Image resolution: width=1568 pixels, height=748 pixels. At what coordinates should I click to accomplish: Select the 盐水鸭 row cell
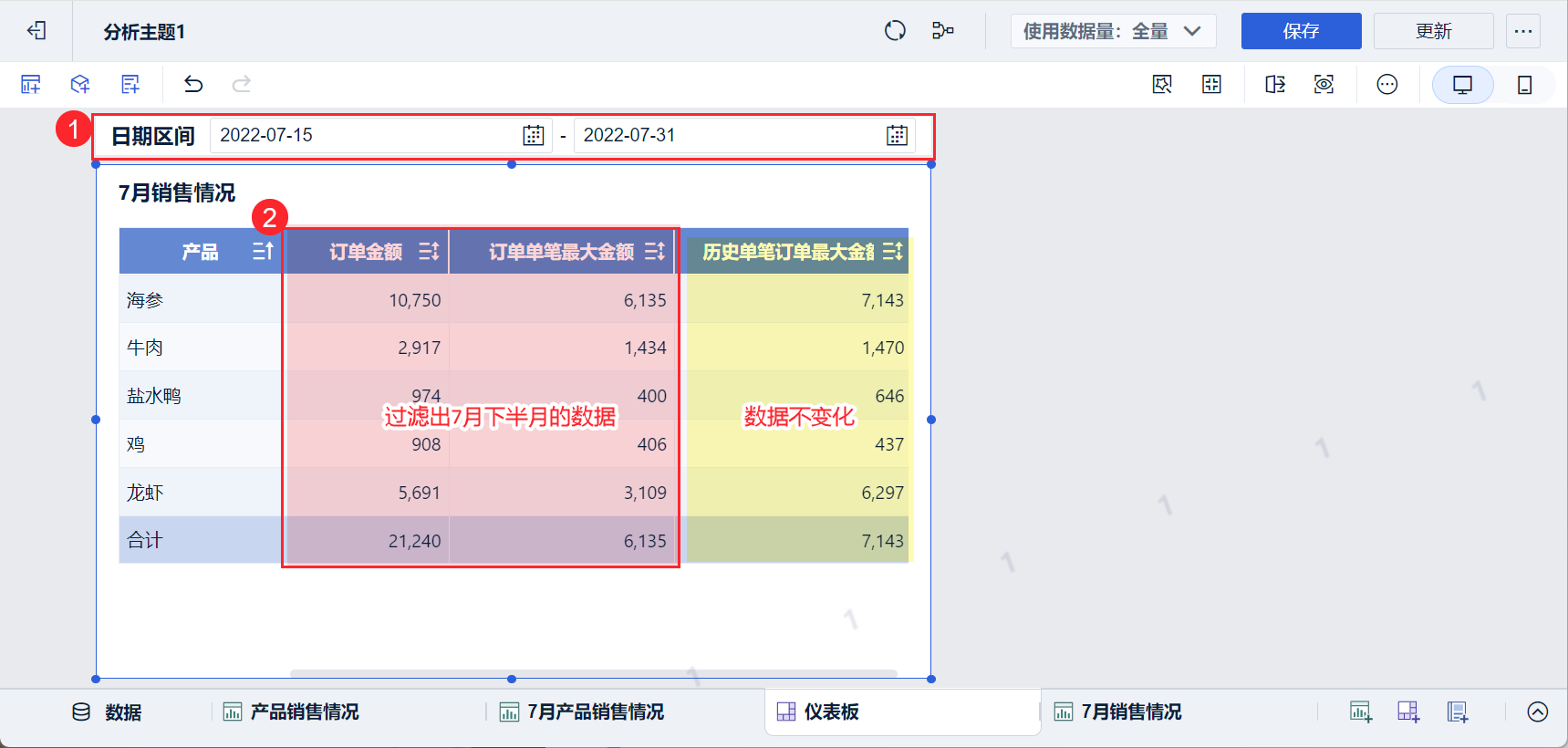201,396
